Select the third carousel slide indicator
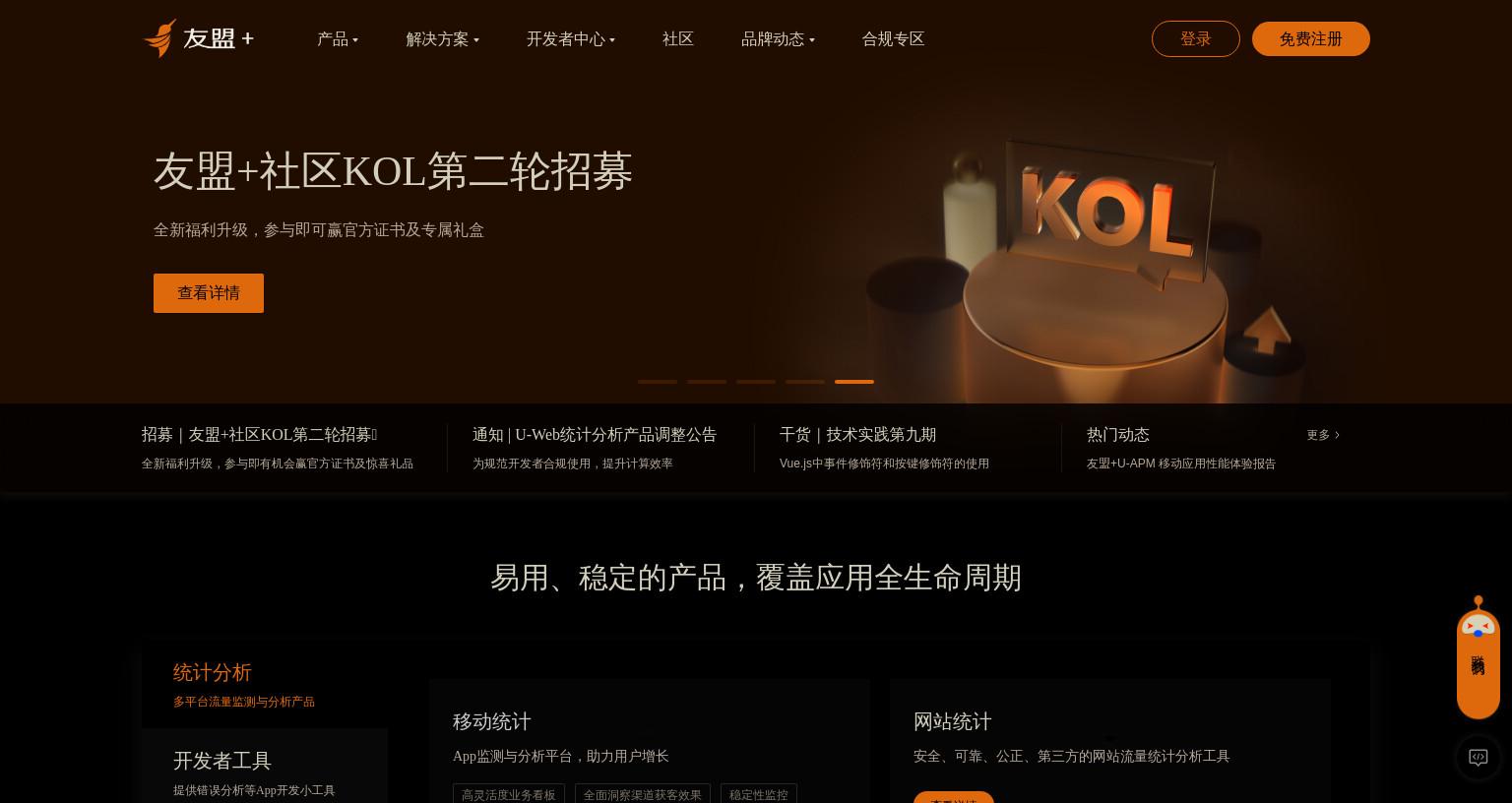This screenshot has width=1512, height=803. click(x=756, y=382)
